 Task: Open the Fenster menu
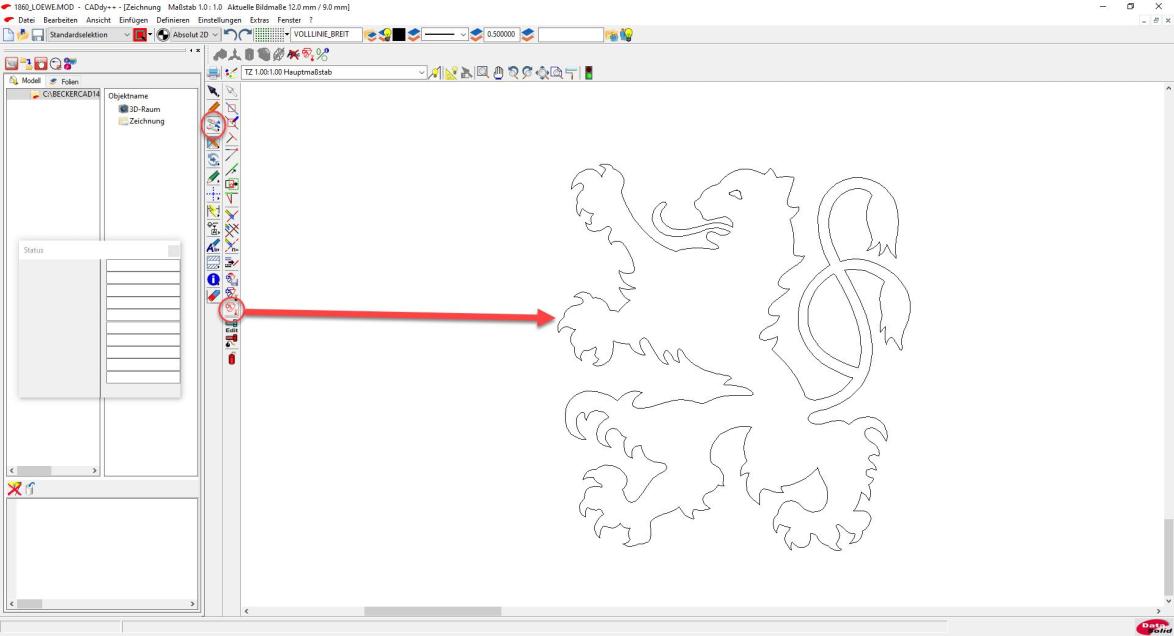pyautogui.click(x=289, y=20)
